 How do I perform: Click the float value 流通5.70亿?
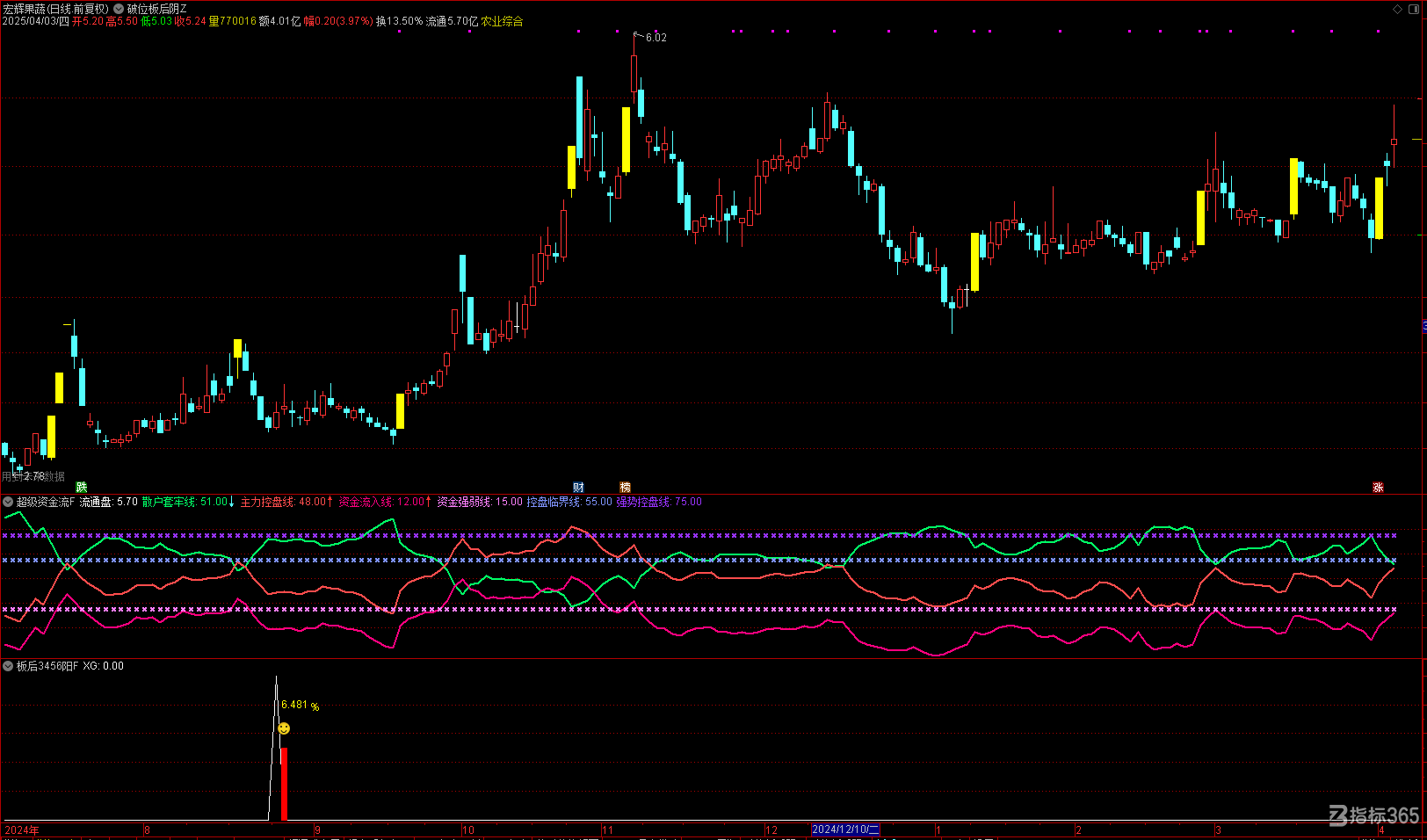[x=453, y=21]
